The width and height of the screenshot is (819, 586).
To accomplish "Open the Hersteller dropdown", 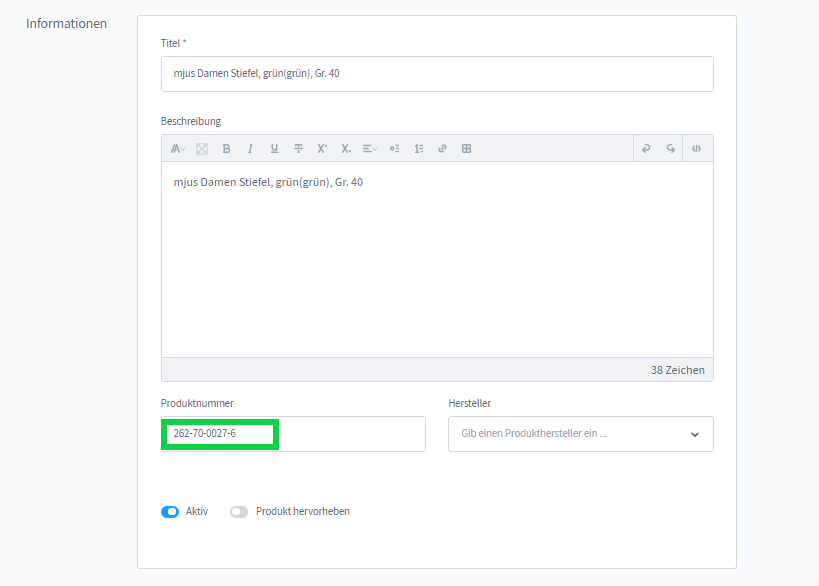I will (x=580, y=434).
